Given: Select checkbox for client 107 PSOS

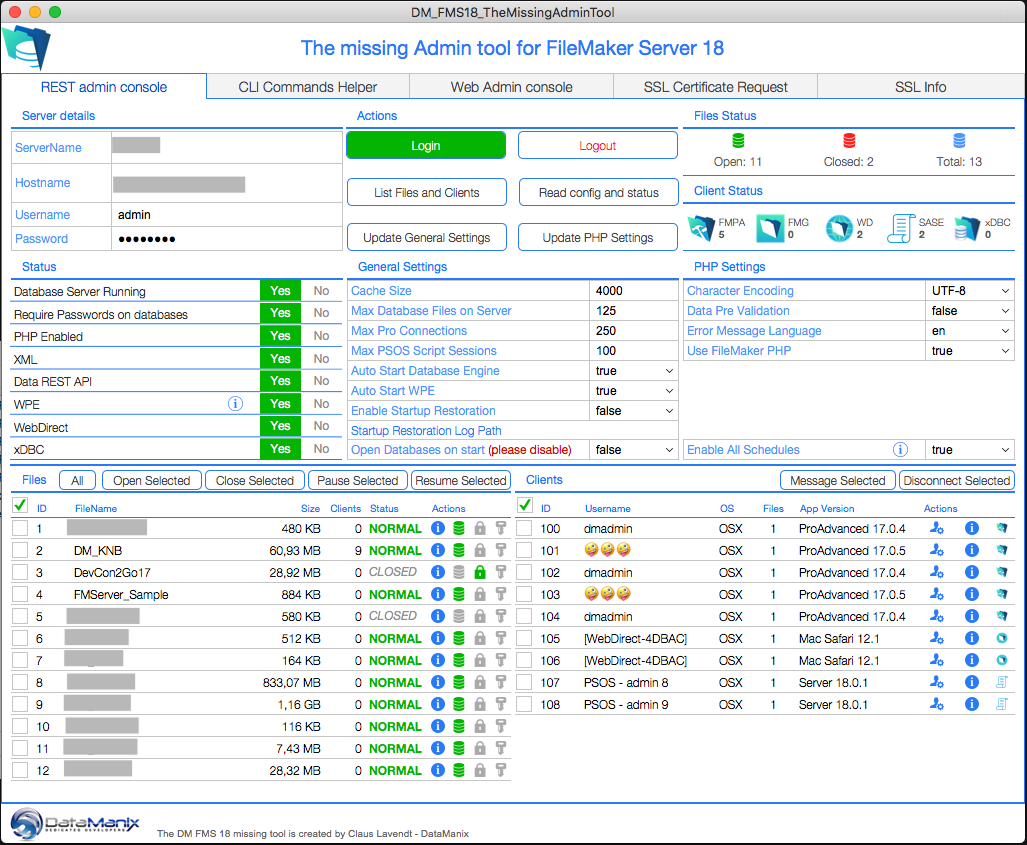Looking at the screenshot, I should 524,683.
